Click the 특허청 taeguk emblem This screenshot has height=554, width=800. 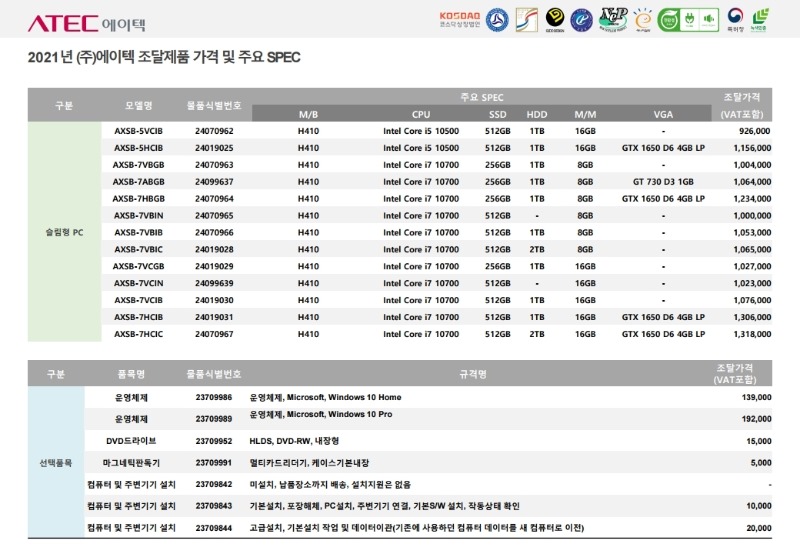coord(735,20)
